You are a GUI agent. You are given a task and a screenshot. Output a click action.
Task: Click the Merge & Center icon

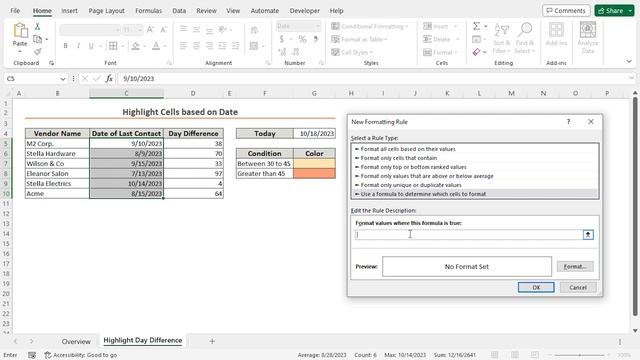(x=254, y=46)
